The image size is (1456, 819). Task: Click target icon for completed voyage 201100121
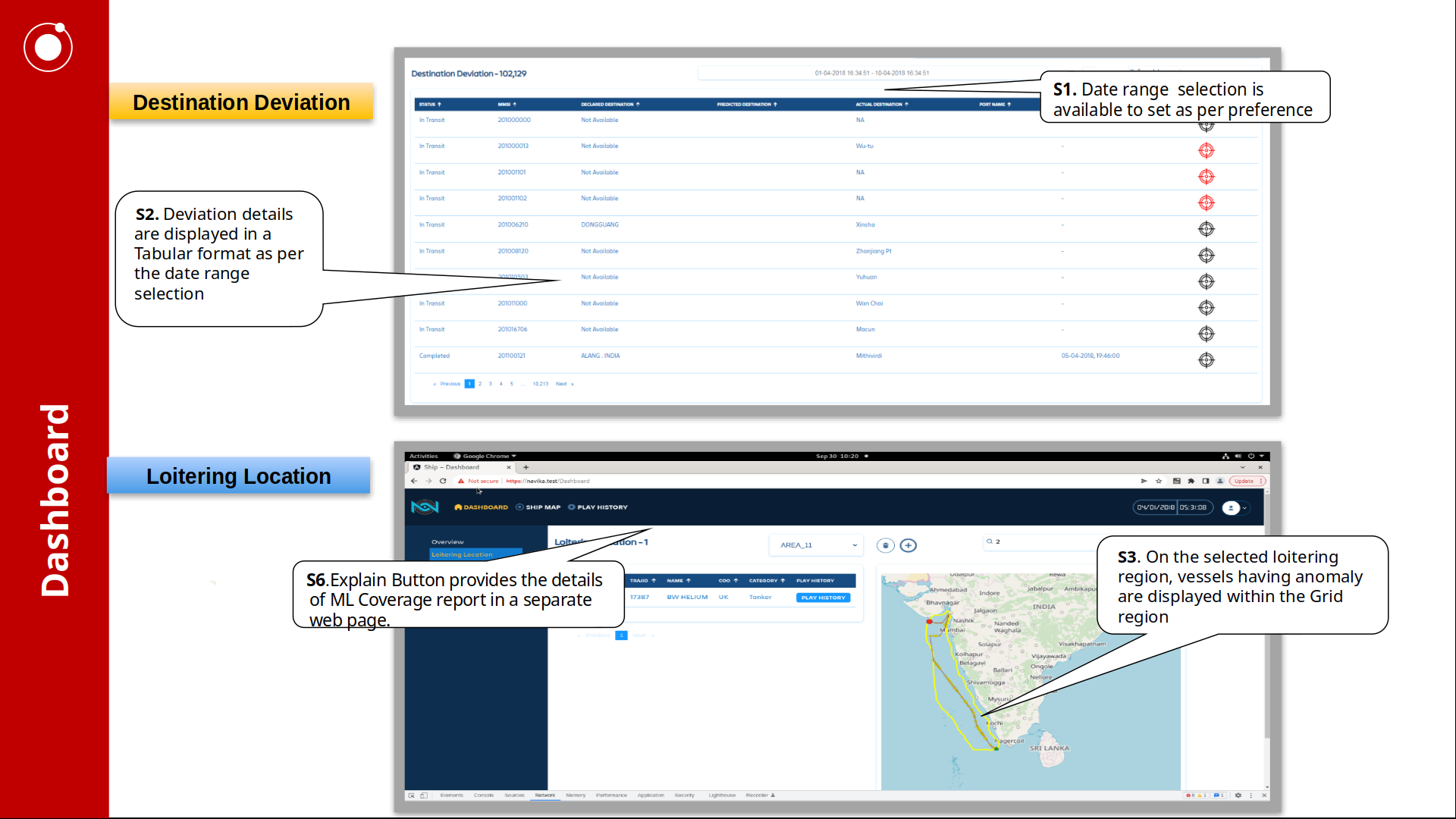(x=1206, y=359)
